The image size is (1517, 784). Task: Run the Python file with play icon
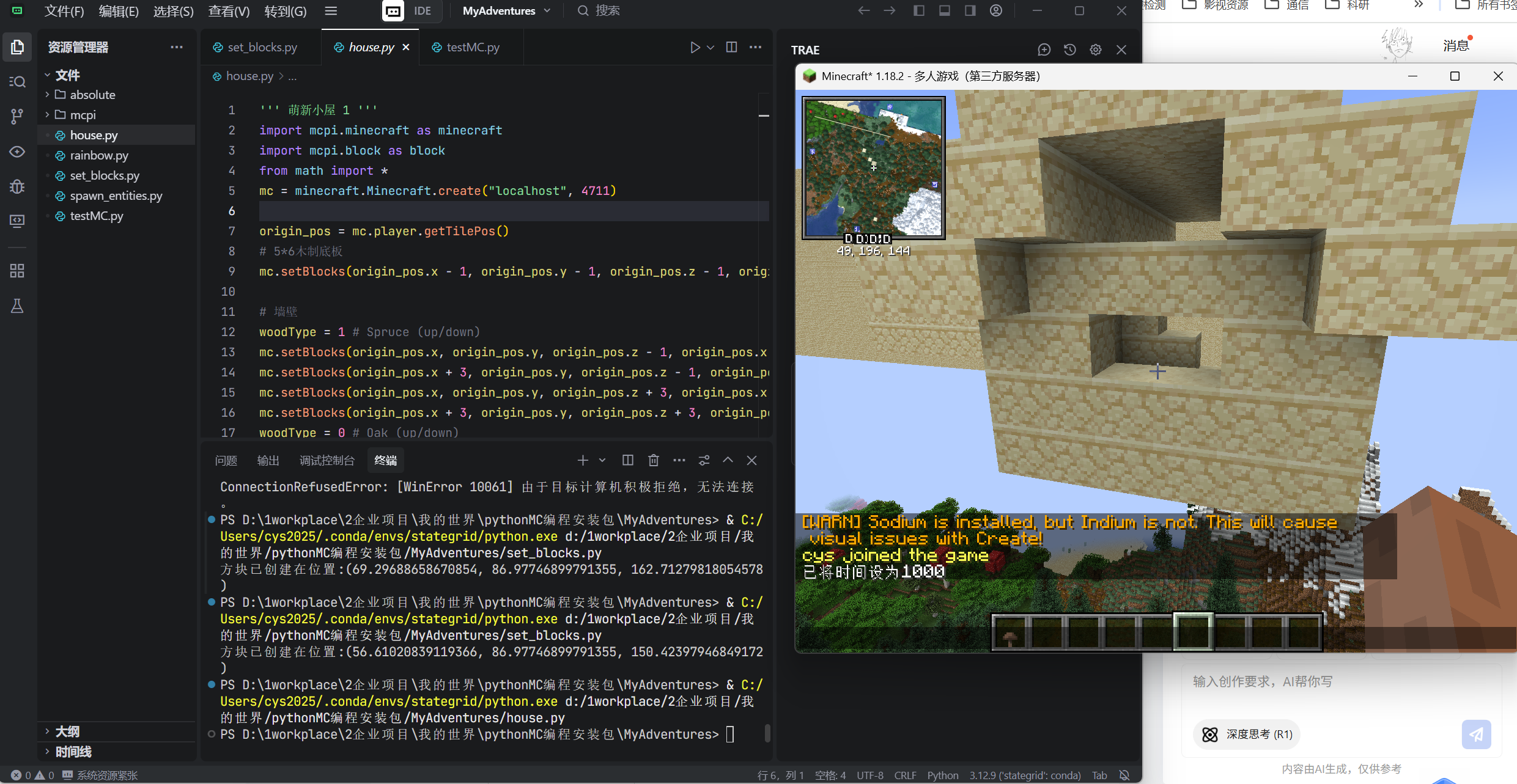coord(695,47)
